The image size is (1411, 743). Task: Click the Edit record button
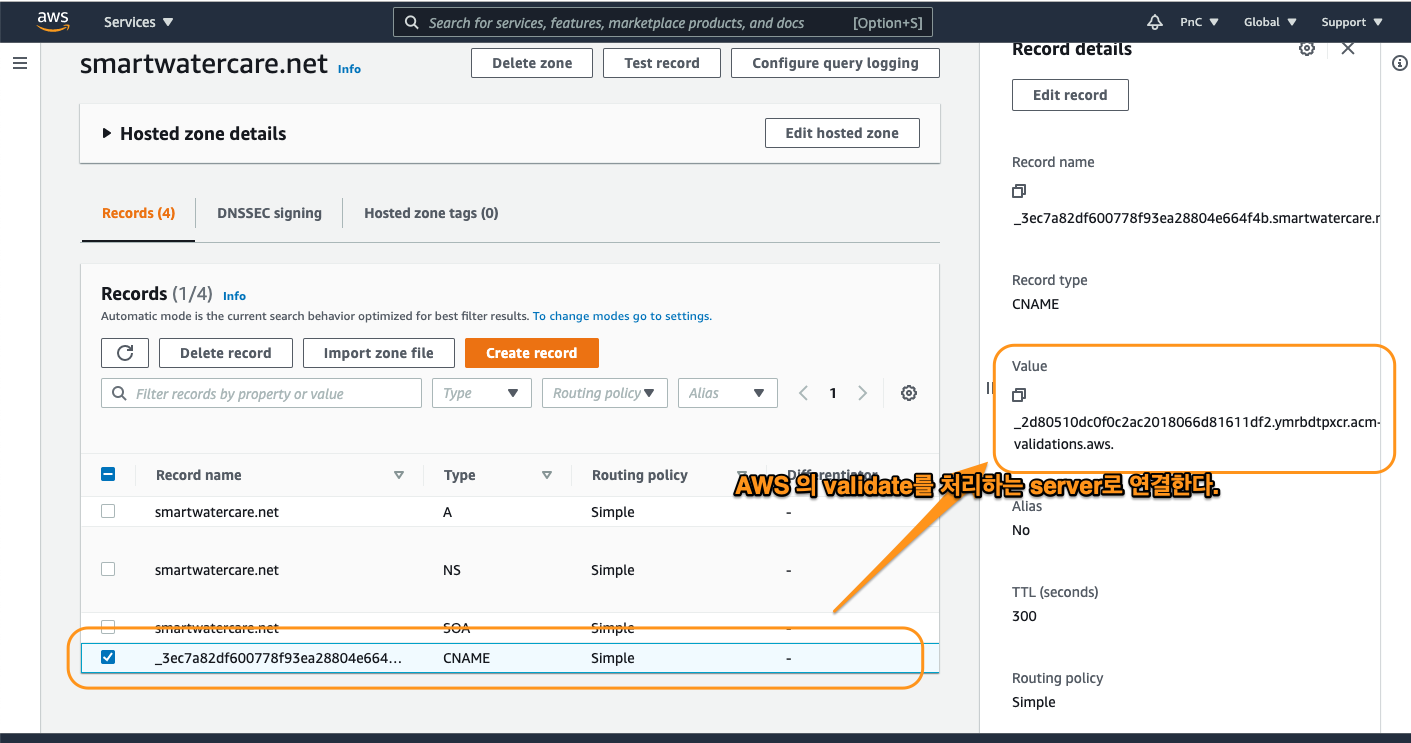[1070, 95]
